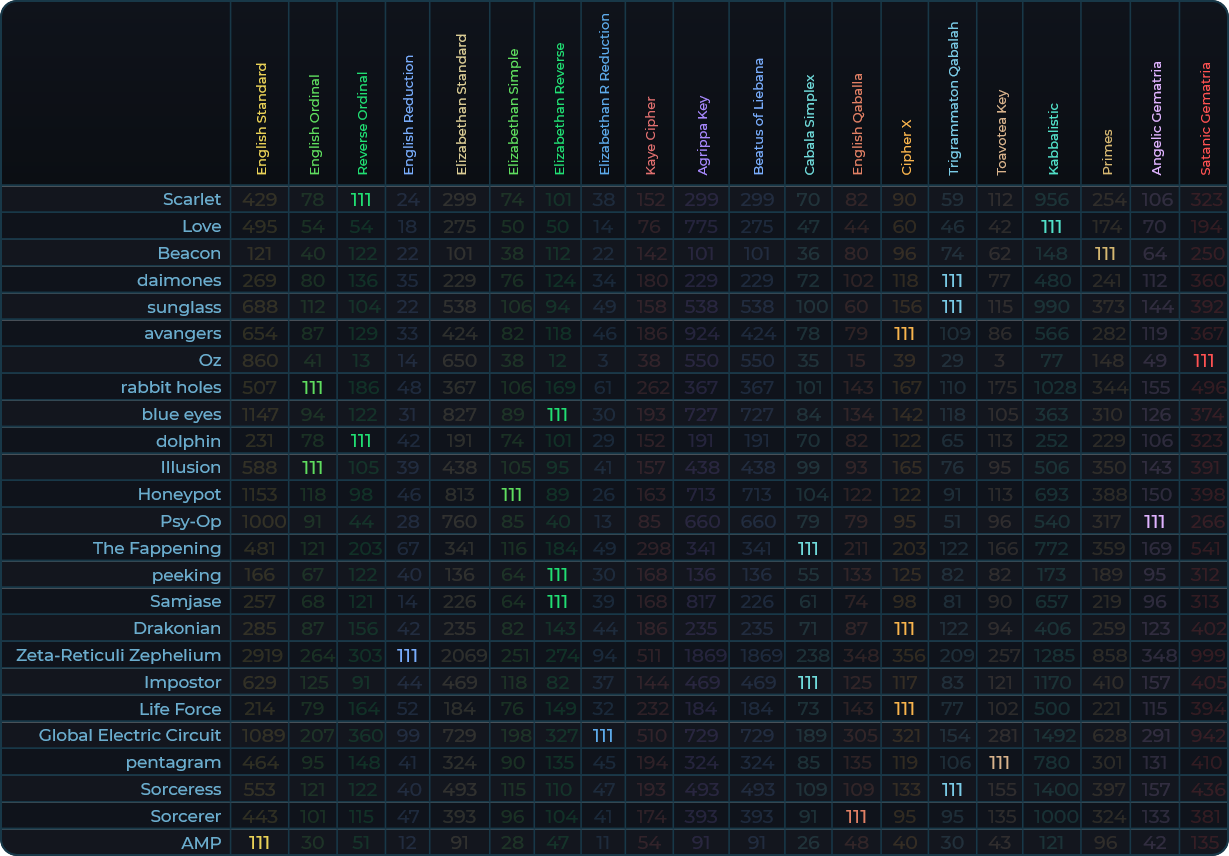Select the Trigrammaton Qabalah column header
Screen dimensions: 1229x856
pos(953,99)
